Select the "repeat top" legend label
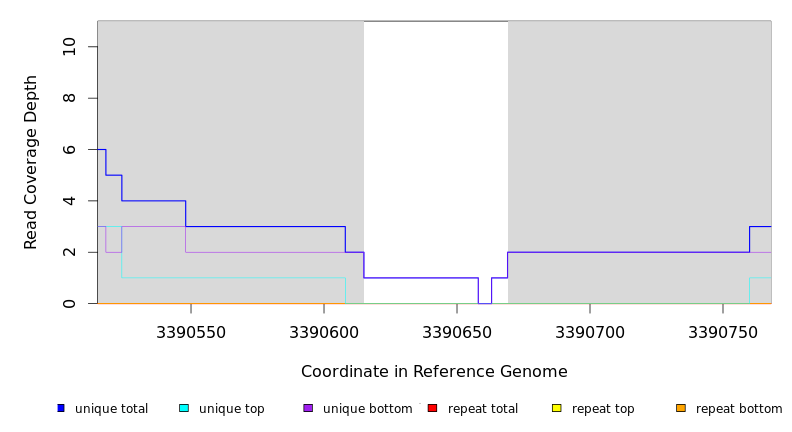This screenshot has width=792, height=432. pyautogui.click(x=603, y=409)
